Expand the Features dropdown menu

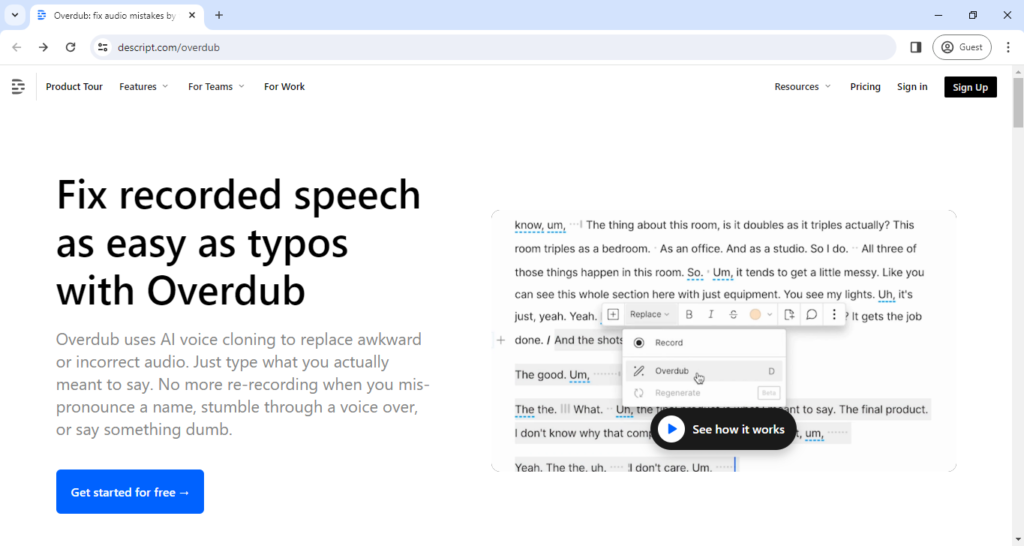coord(143,87)
